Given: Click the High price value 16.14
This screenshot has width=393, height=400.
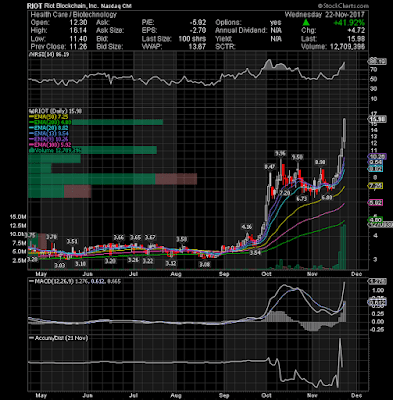Looking at the screenshot, I should (x=79, y=31).
